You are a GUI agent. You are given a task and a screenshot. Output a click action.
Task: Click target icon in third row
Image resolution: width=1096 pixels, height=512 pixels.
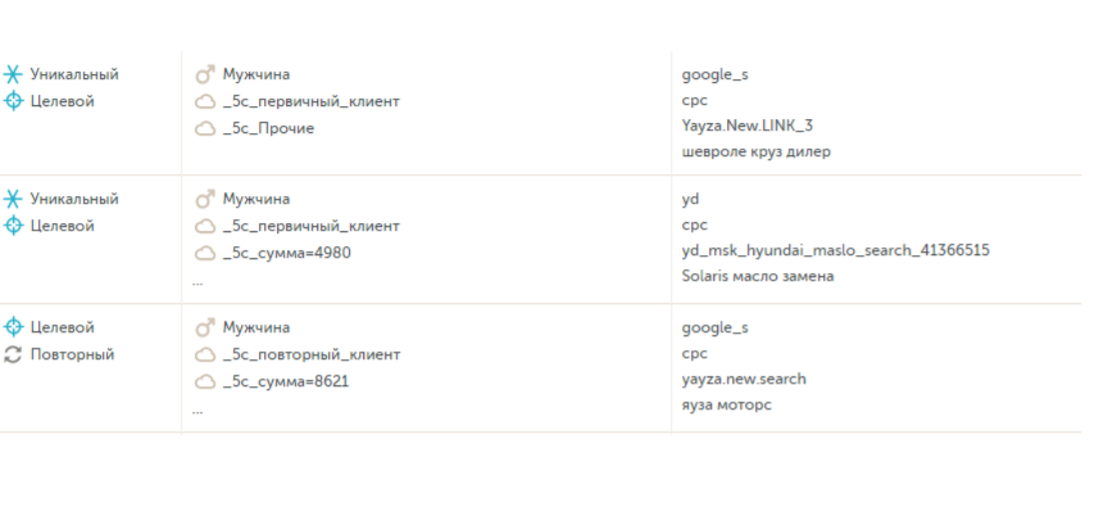[x=13, y=327]
